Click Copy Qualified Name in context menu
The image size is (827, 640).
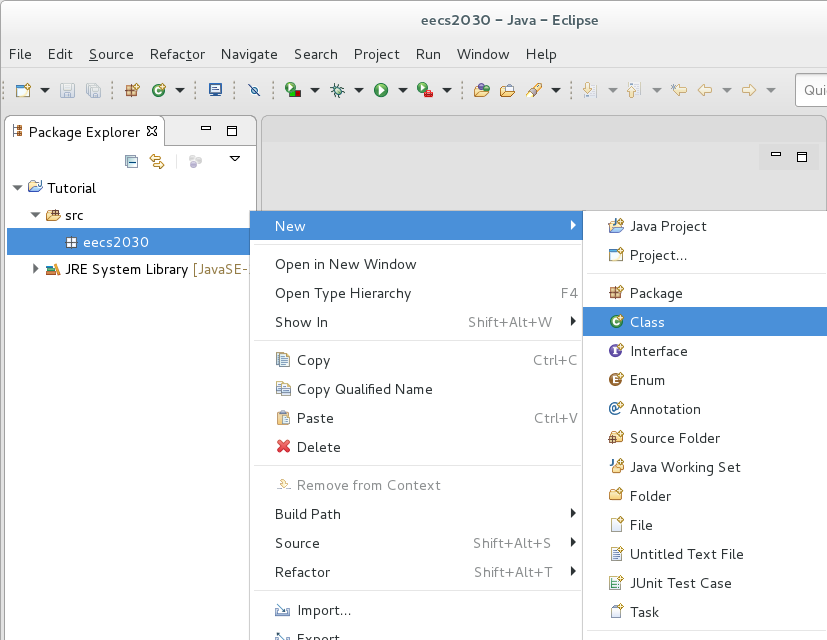click(416, 389)
